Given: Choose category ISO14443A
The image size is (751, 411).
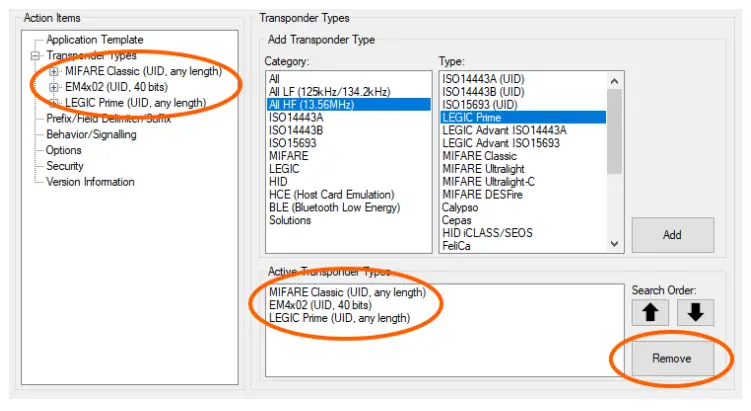Looking at the screenshot, I should pos(349,117).
